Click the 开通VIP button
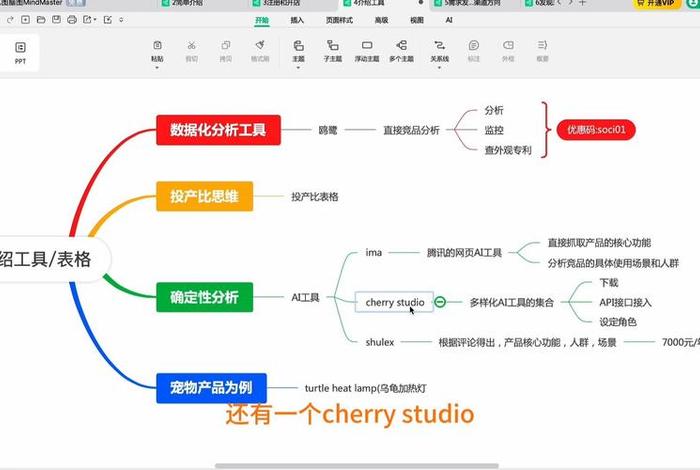This screenshot has width=700, height=470. [656, 3]
